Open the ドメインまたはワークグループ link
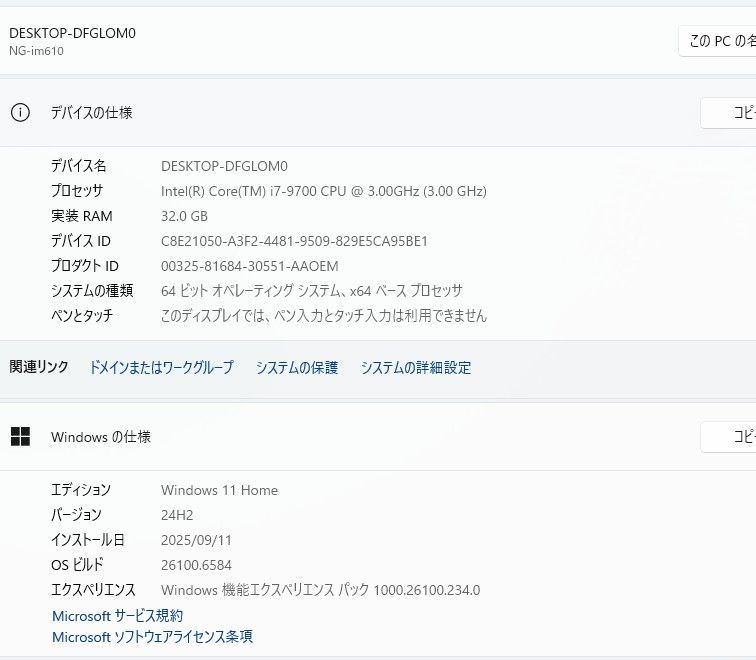Image resolution: width=756 pixels, height=660 pixels. (x=162, y=367)
